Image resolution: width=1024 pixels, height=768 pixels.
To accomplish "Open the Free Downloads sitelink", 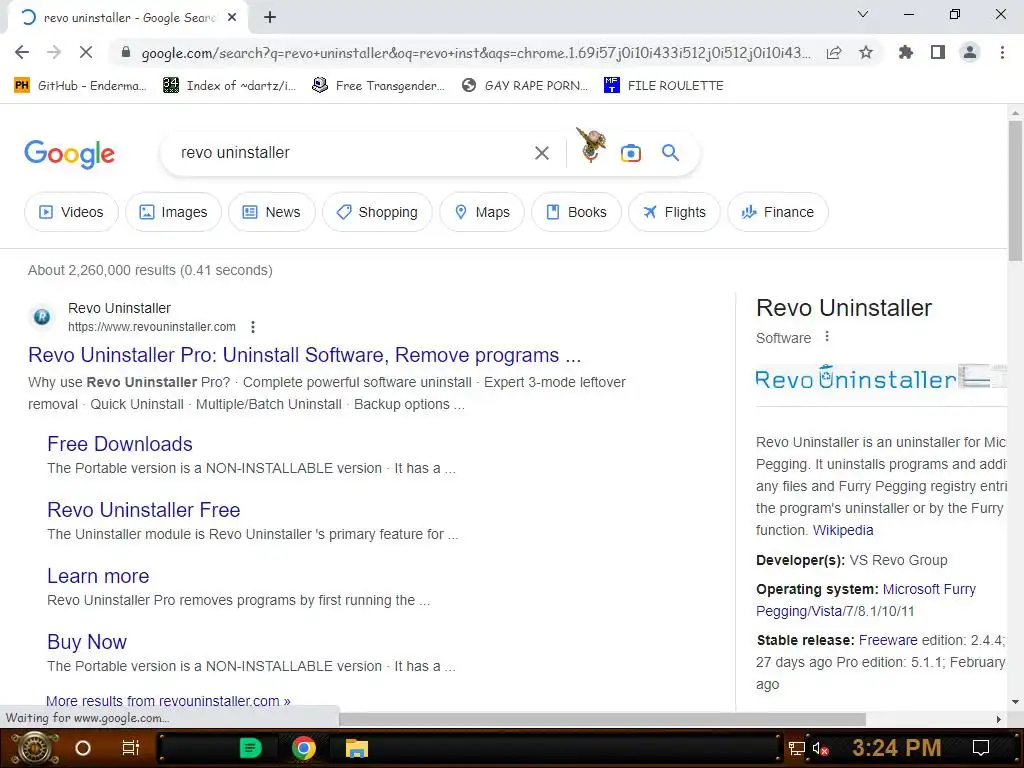I will click(x=120, y=444).
